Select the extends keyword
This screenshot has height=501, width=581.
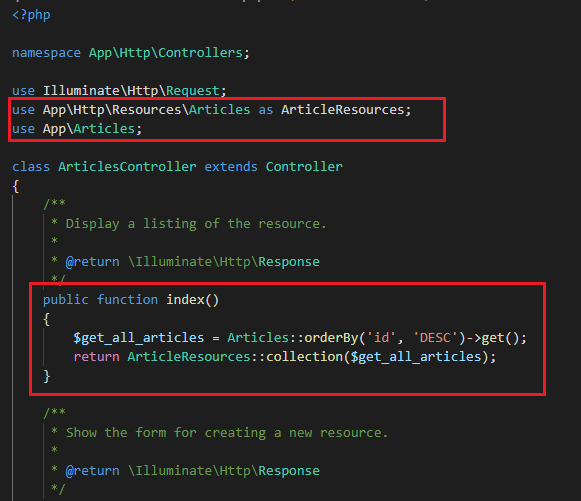(x=231, y=167)
